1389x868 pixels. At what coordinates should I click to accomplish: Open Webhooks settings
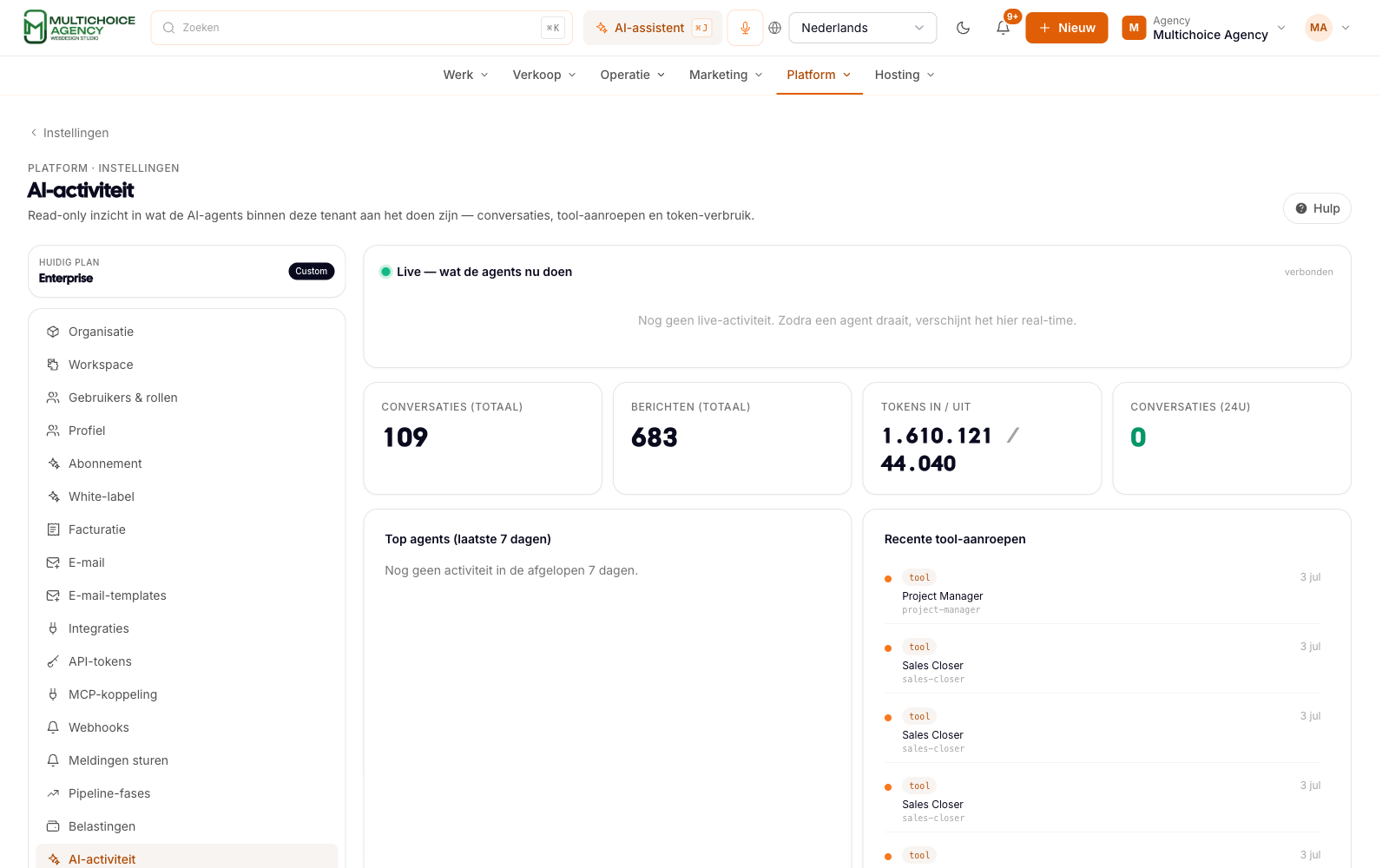[187, 727]
